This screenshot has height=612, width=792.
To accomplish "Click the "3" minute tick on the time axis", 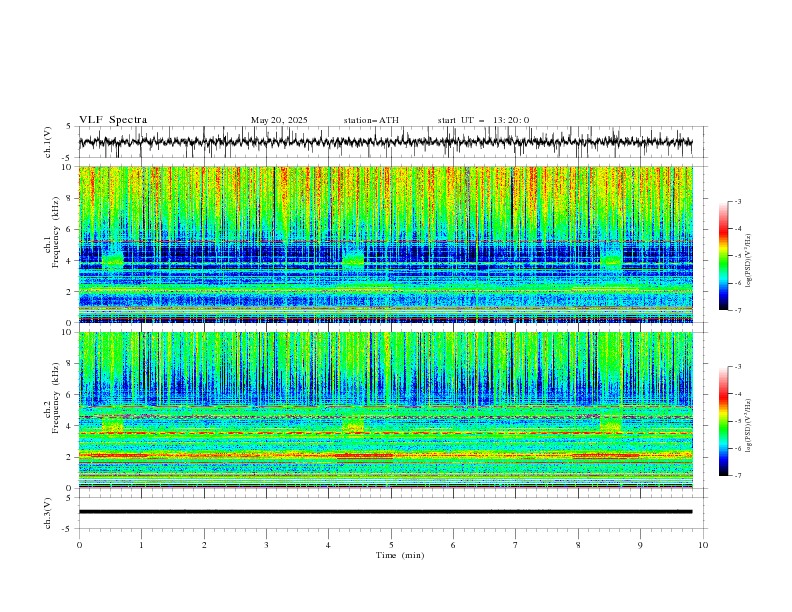I will tap(266, 545).
